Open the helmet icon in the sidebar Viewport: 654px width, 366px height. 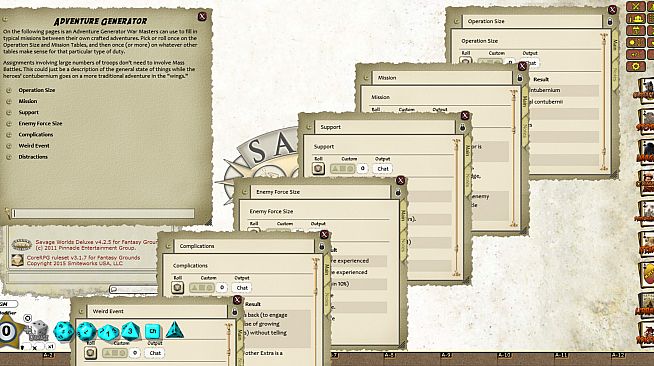[x=635, y=18]
